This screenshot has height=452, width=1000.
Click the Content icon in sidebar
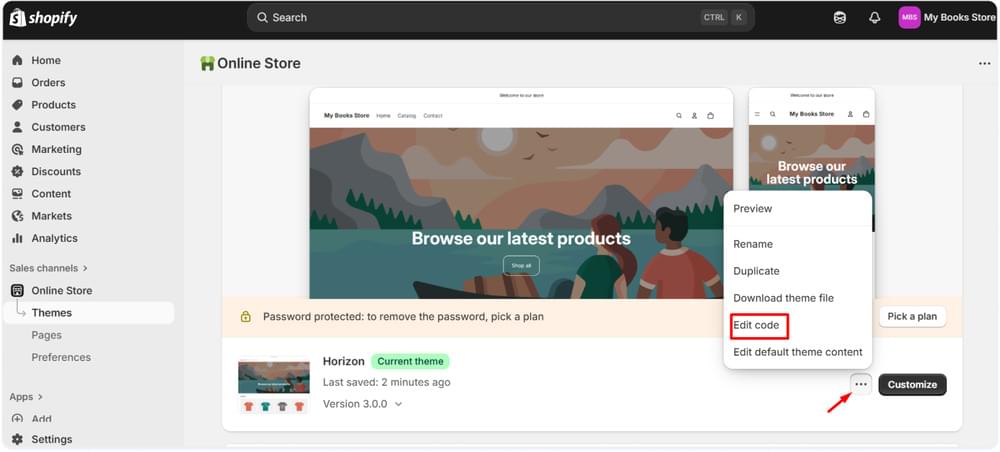click(x=17, y=194)
